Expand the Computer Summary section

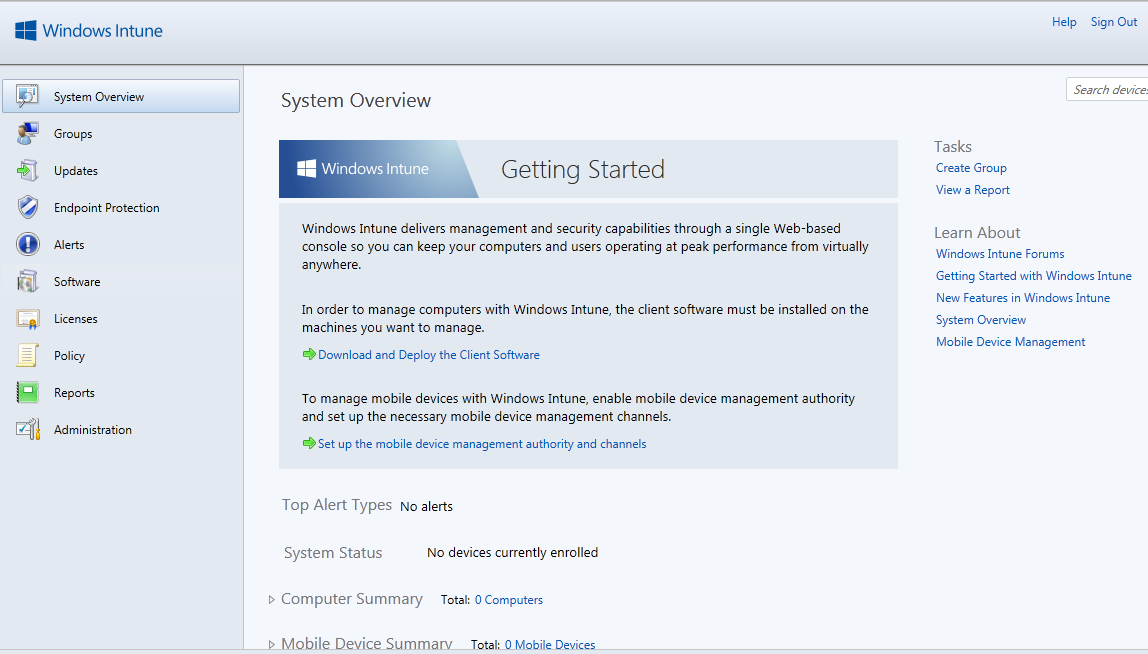pyautogui.click(x=272, y=600)
